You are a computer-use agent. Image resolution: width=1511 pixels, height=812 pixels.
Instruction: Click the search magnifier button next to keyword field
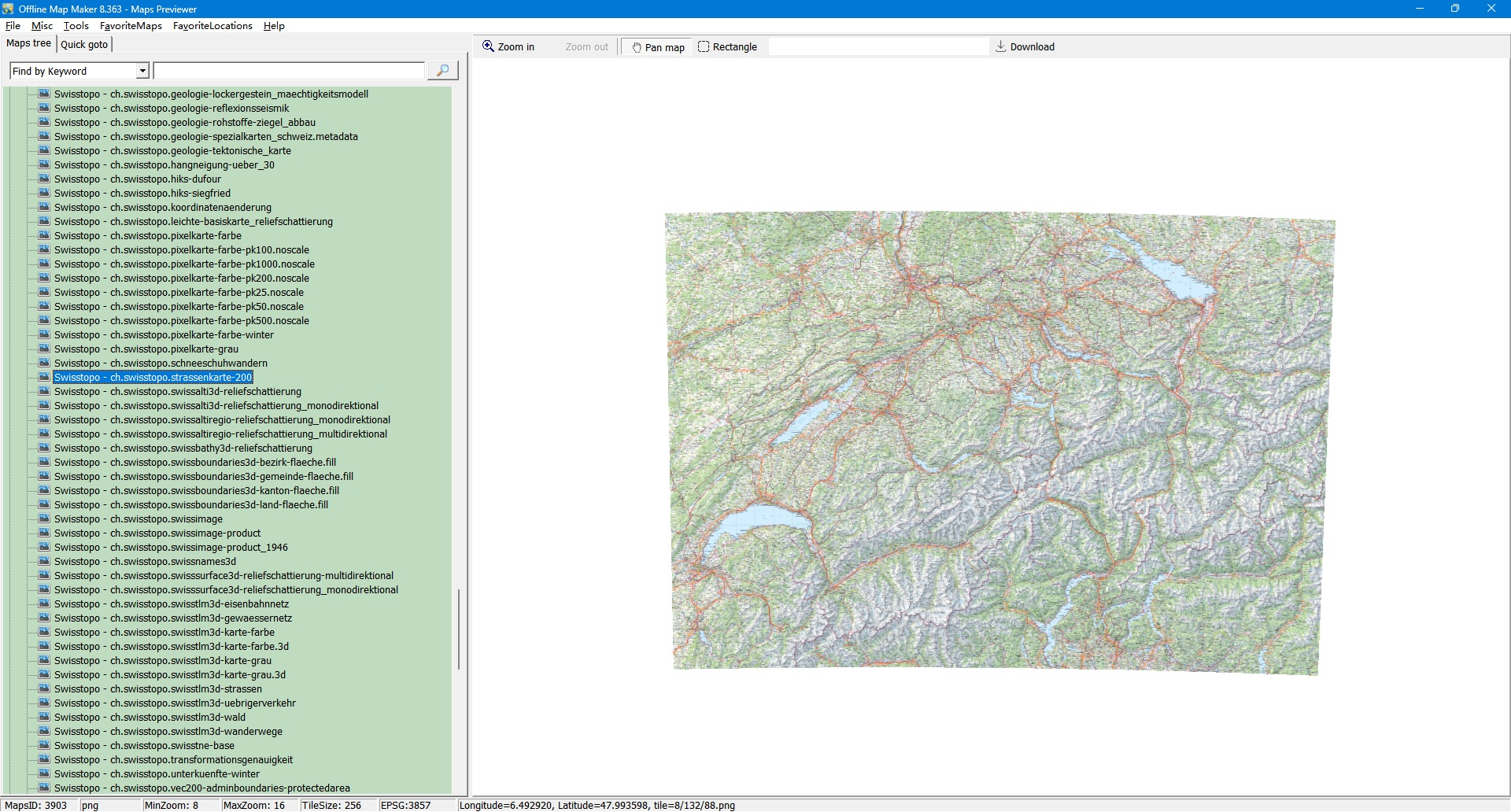pos(442,71)
